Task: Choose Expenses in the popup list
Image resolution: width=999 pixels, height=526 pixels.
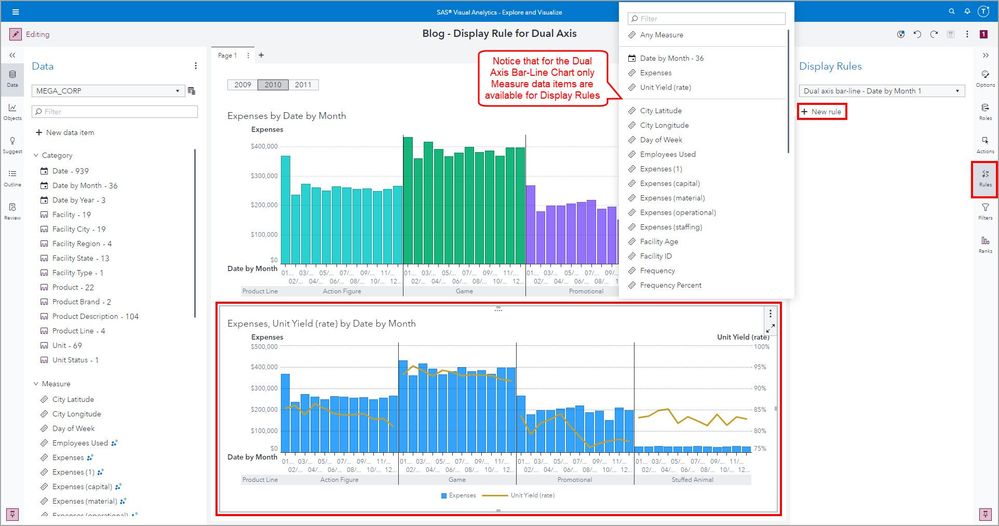Action: tap(650, 73)
